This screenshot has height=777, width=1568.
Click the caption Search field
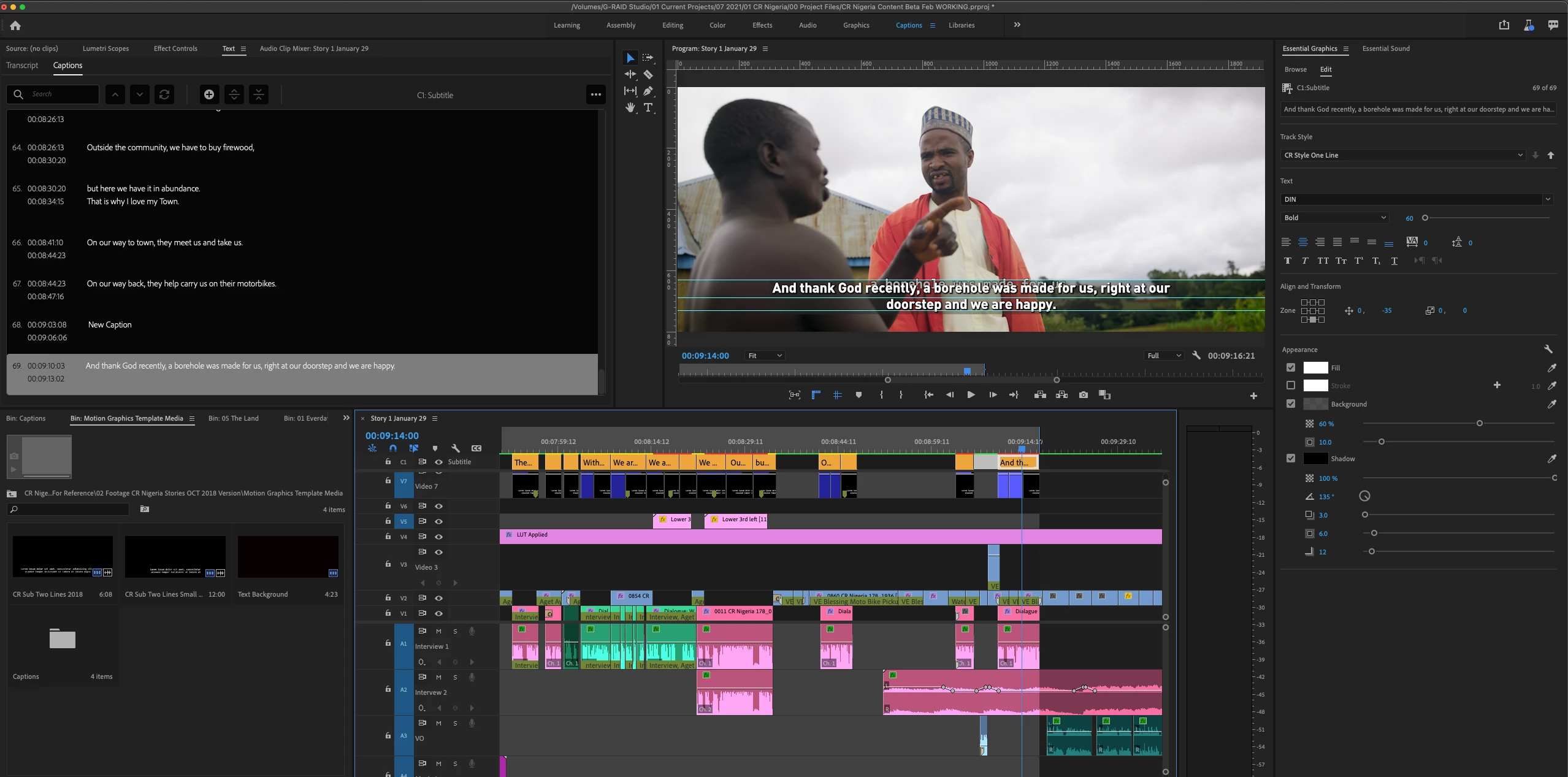(61, 94)
